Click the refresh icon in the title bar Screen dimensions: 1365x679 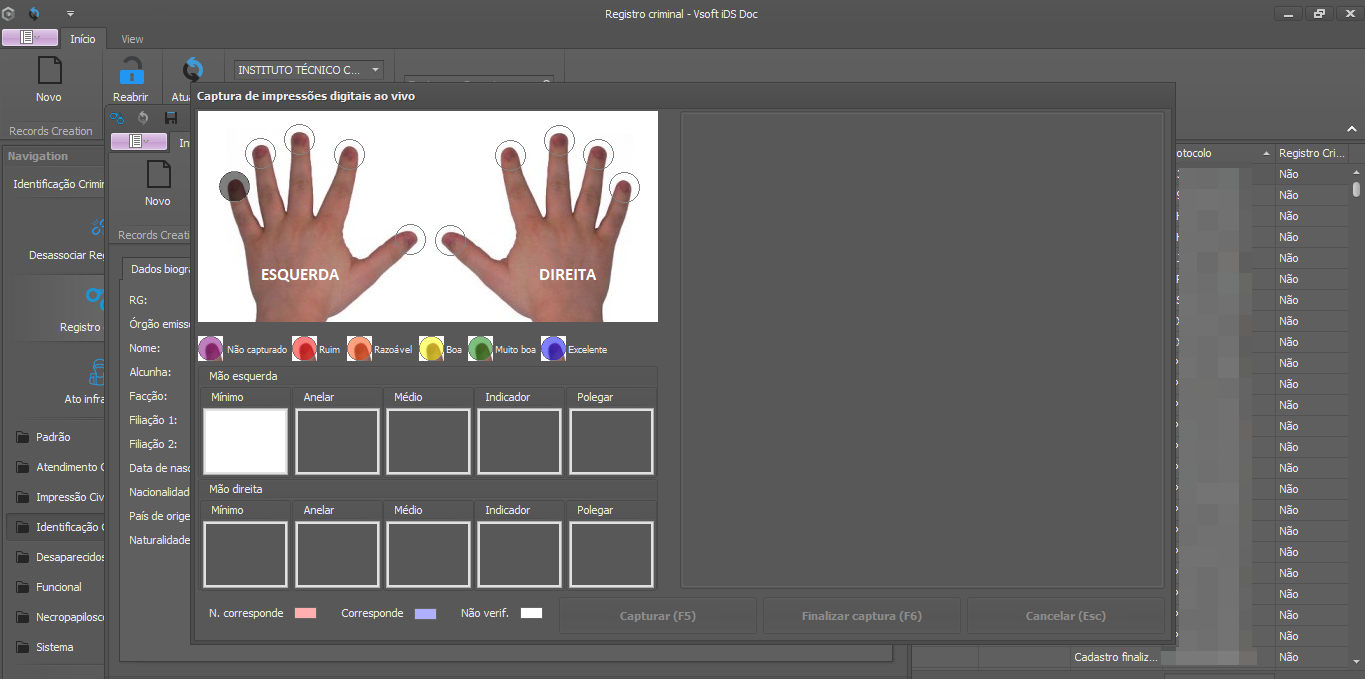36,13
